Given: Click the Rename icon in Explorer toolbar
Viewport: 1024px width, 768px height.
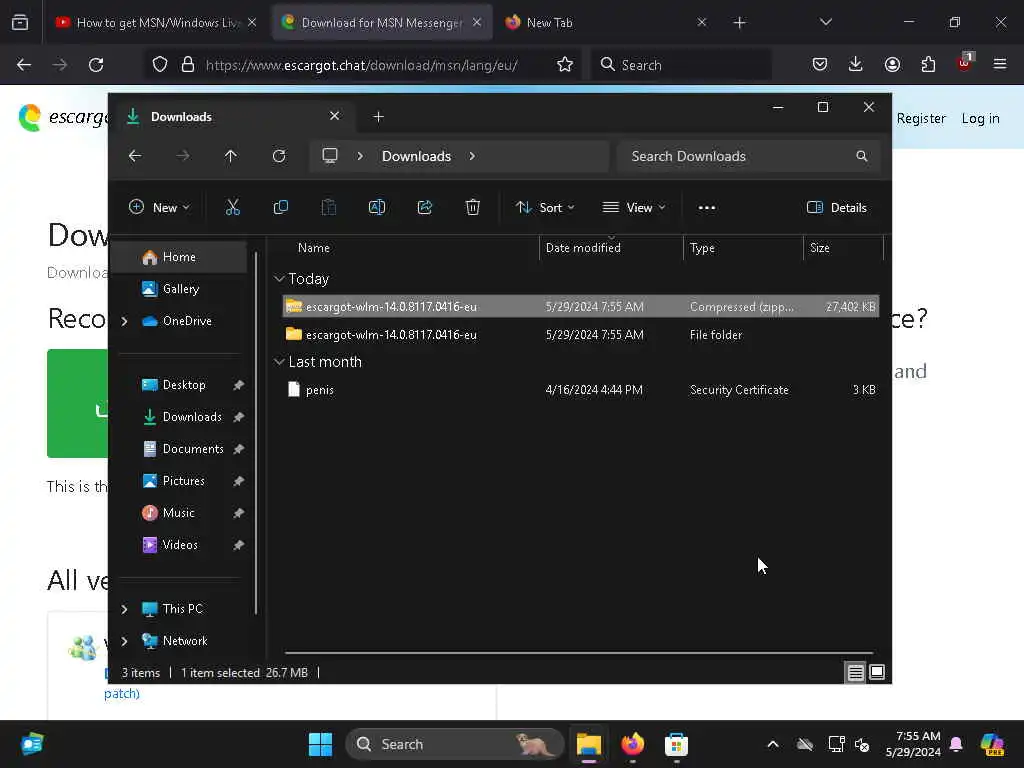Looking at the screenshot, I should pos(377,208).
